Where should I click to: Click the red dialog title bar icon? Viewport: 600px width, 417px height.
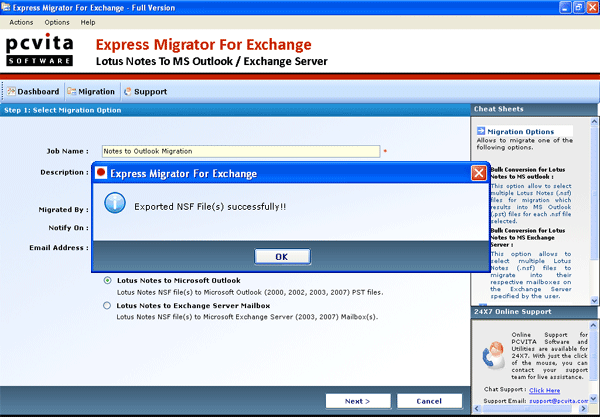pyautogui.click(x=102, y=173)
